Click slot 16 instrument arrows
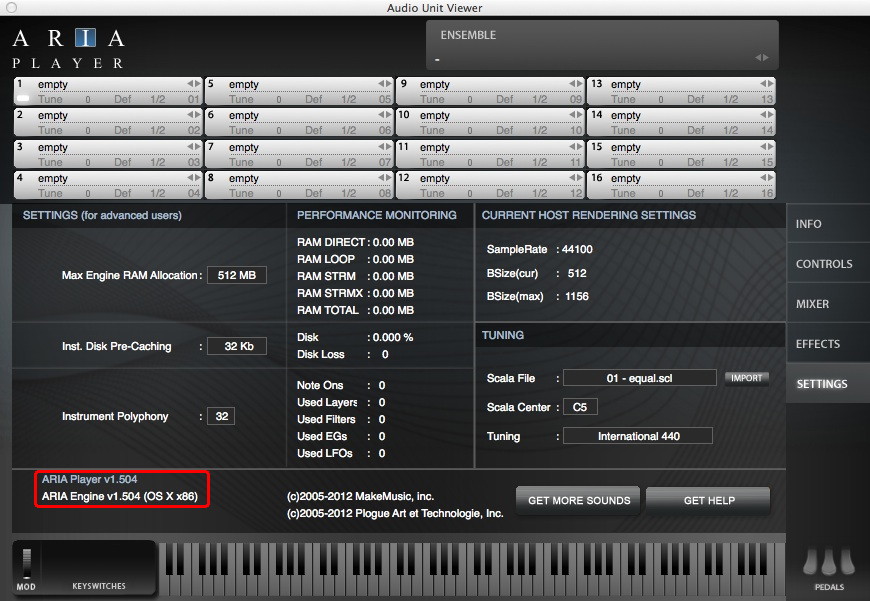The image size is (870, 601). [766, 178]
